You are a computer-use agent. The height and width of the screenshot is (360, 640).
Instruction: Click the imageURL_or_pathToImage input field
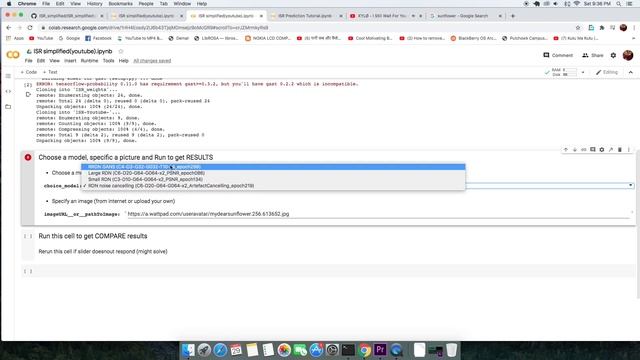click(x=378, y=214)
